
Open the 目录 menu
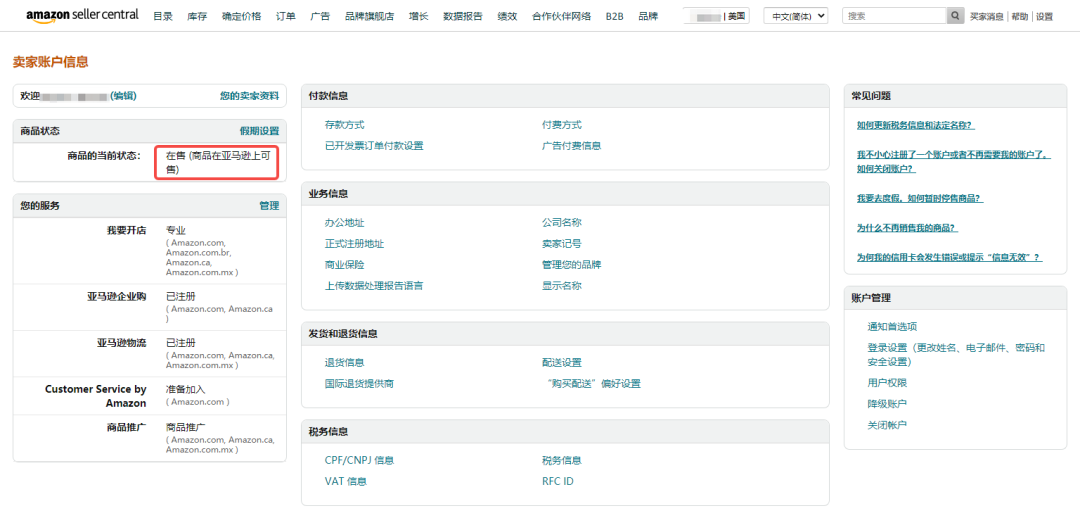pos(163,17)
